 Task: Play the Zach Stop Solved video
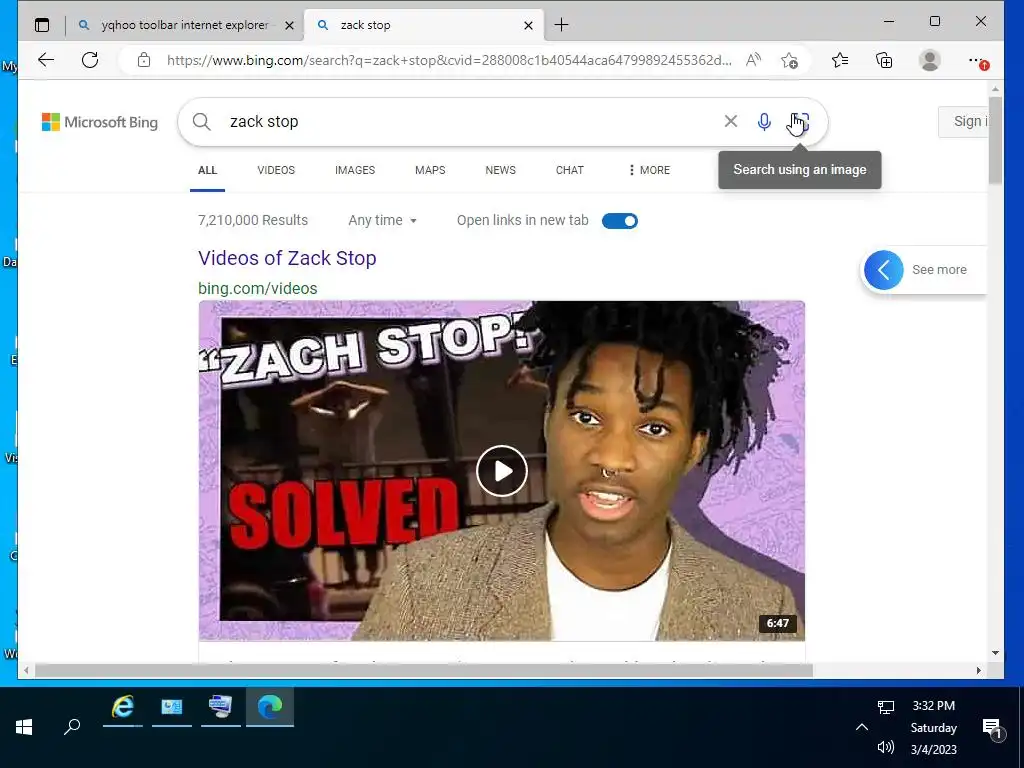tap(502, 471)
